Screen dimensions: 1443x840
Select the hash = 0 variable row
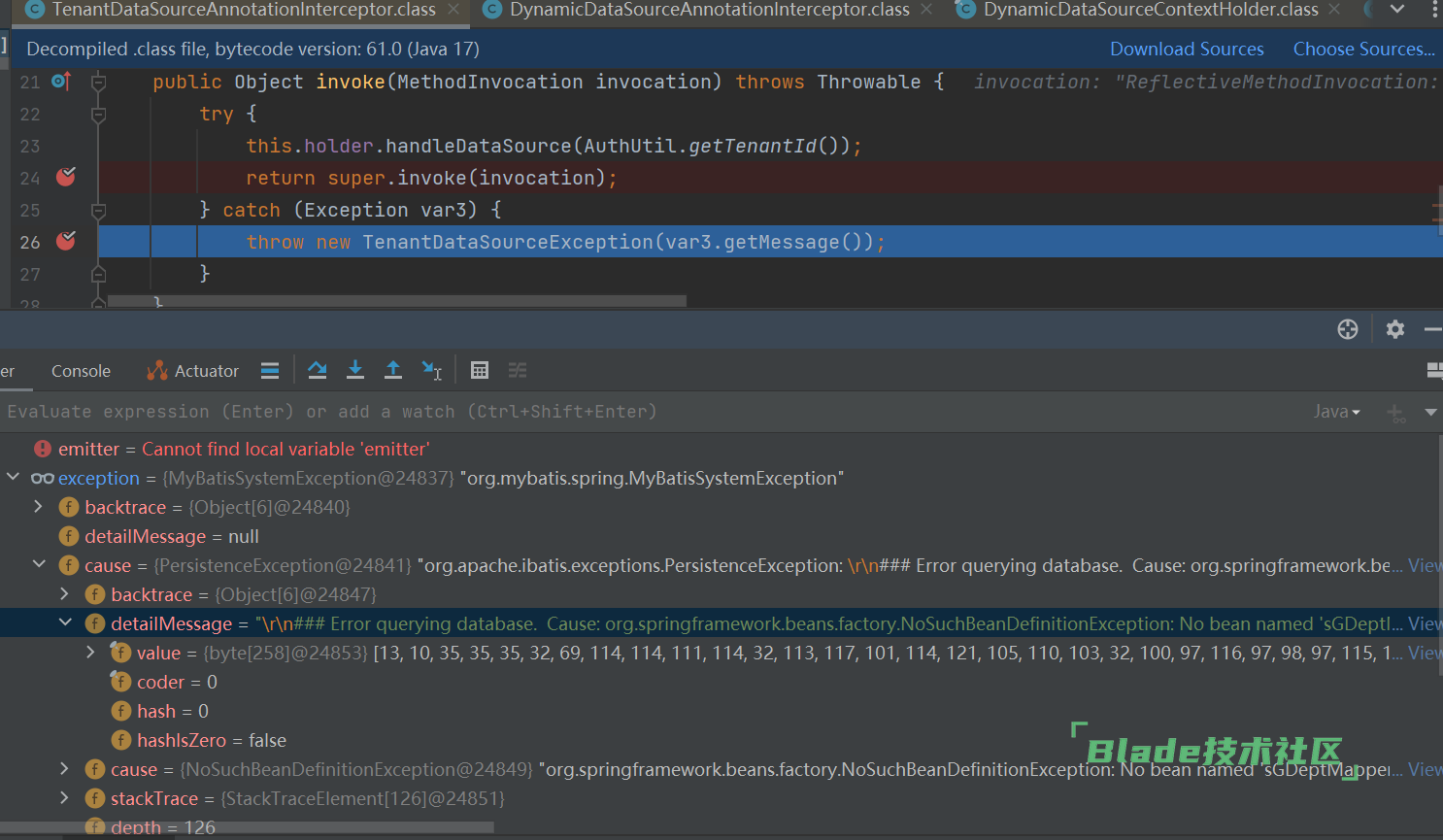coord(721,711)
